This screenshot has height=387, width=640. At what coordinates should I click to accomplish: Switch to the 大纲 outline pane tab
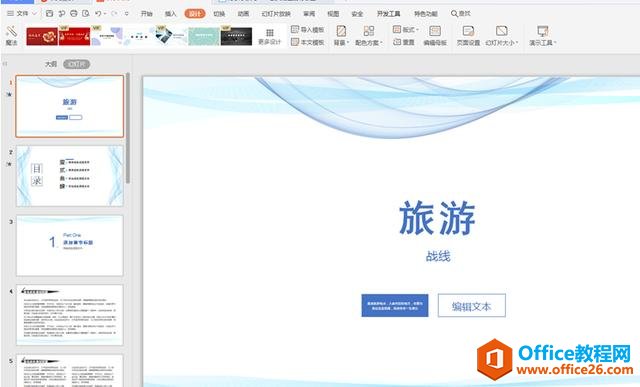[51, 64]
